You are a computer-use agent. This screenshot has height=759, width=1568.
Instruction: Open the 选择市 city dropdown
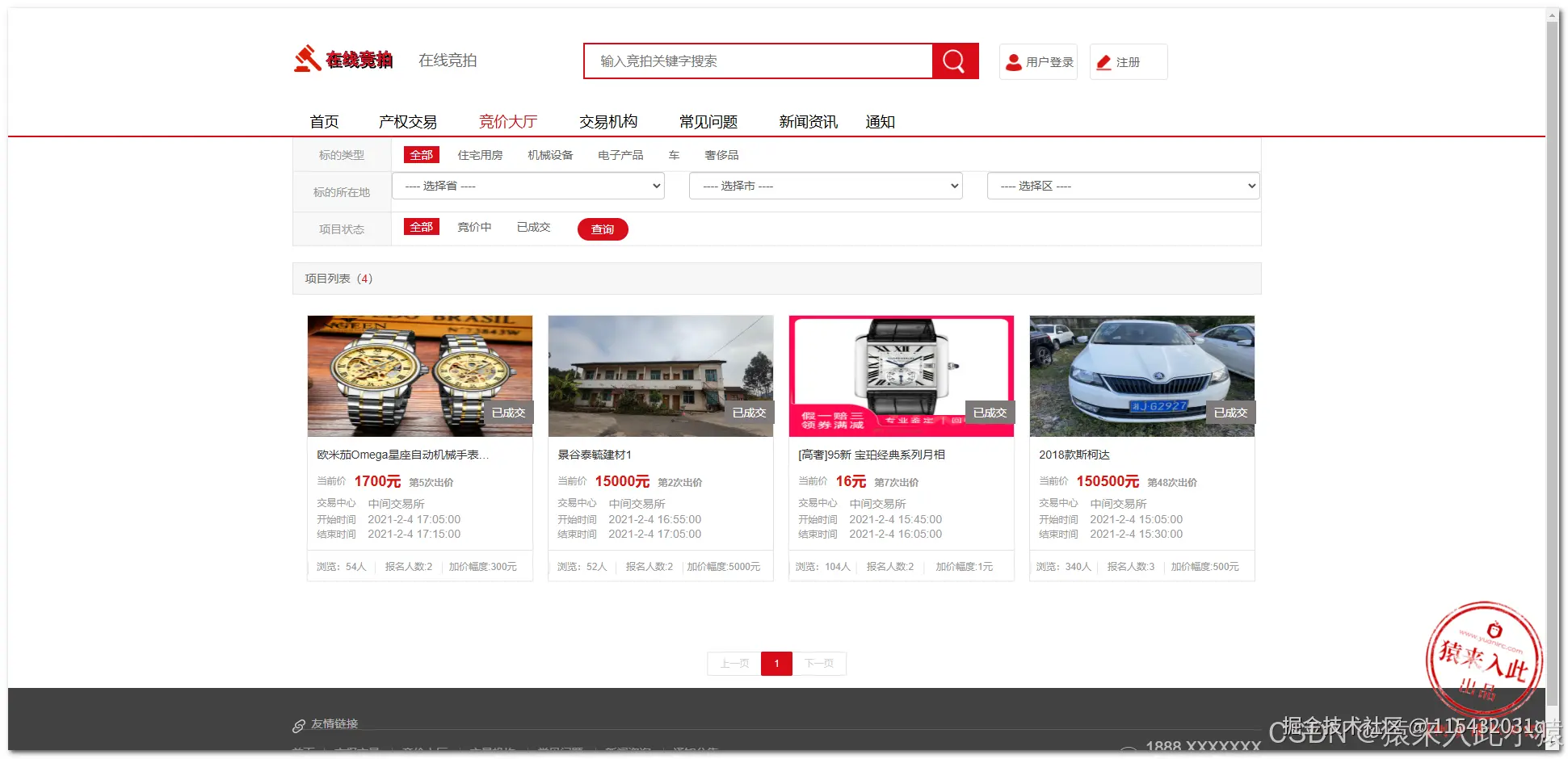pyautogui.click(x=825, y=186)
